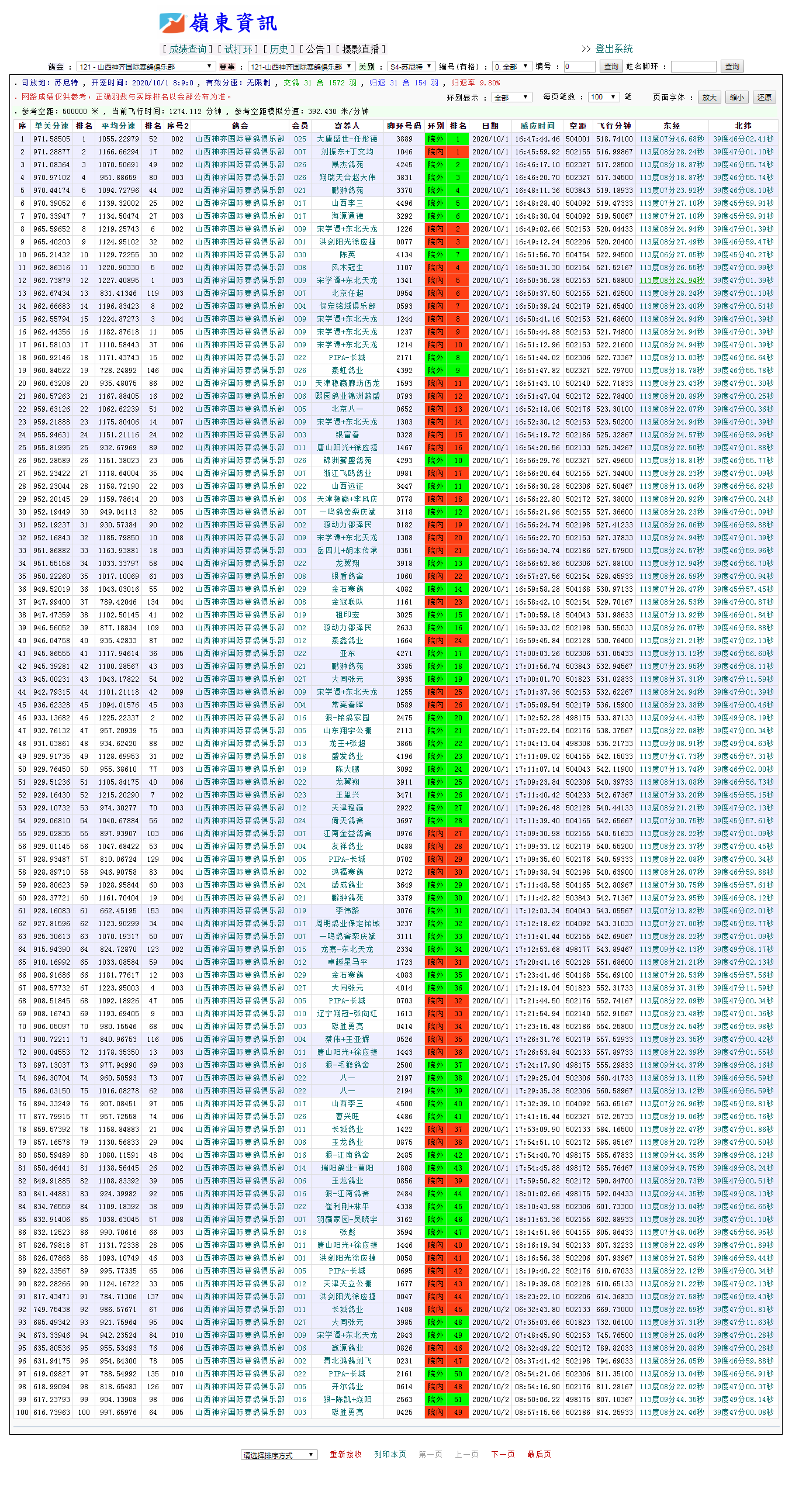Open fancier 瑞阳鸽业-曹阳 link

tap(347, 1168)
